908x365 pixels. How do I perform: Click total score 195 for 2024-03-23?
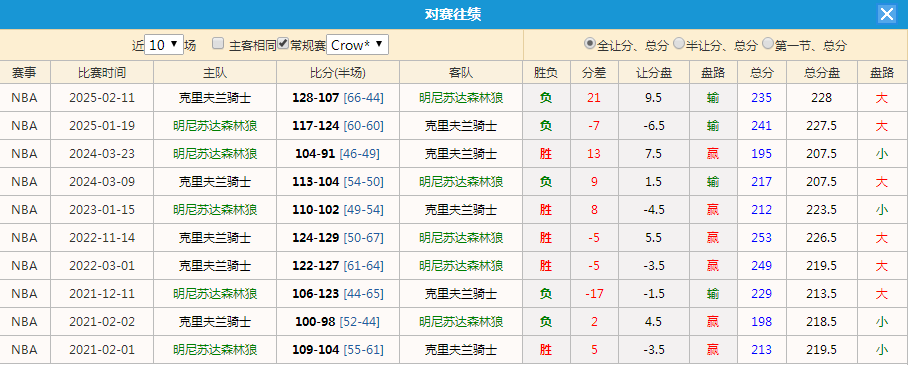pos(761,154)
